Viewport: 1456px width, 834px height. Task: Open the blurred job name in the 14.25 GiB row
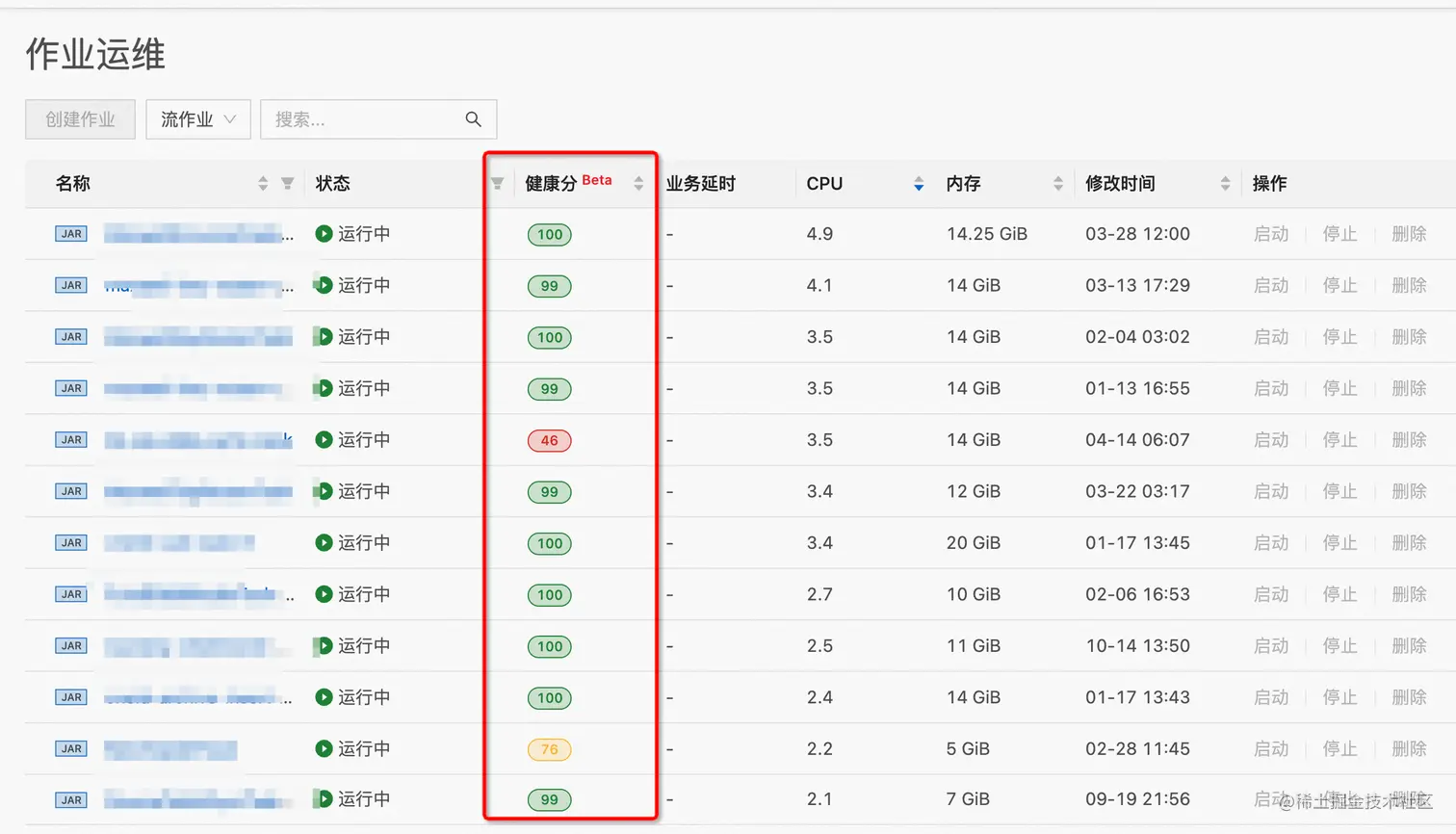[x=198, y=234]
